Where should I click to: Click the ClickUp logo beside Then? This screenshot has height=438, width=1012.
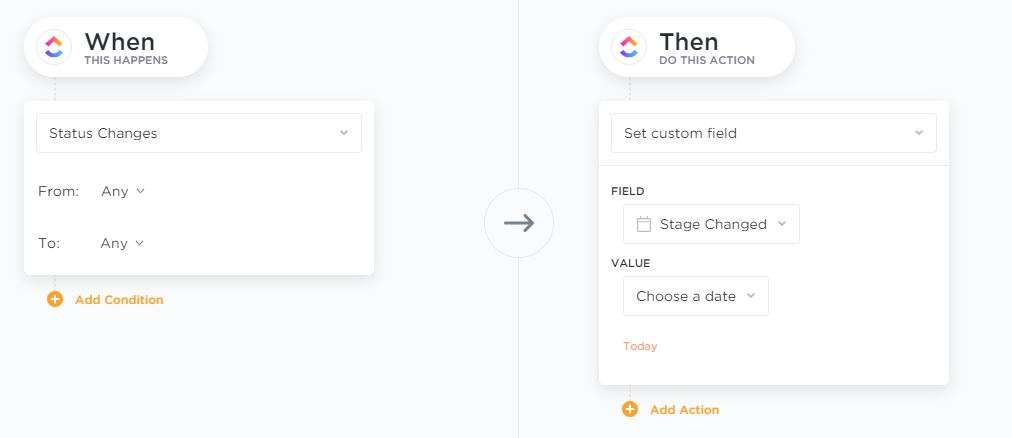click(x=628, y=47)
